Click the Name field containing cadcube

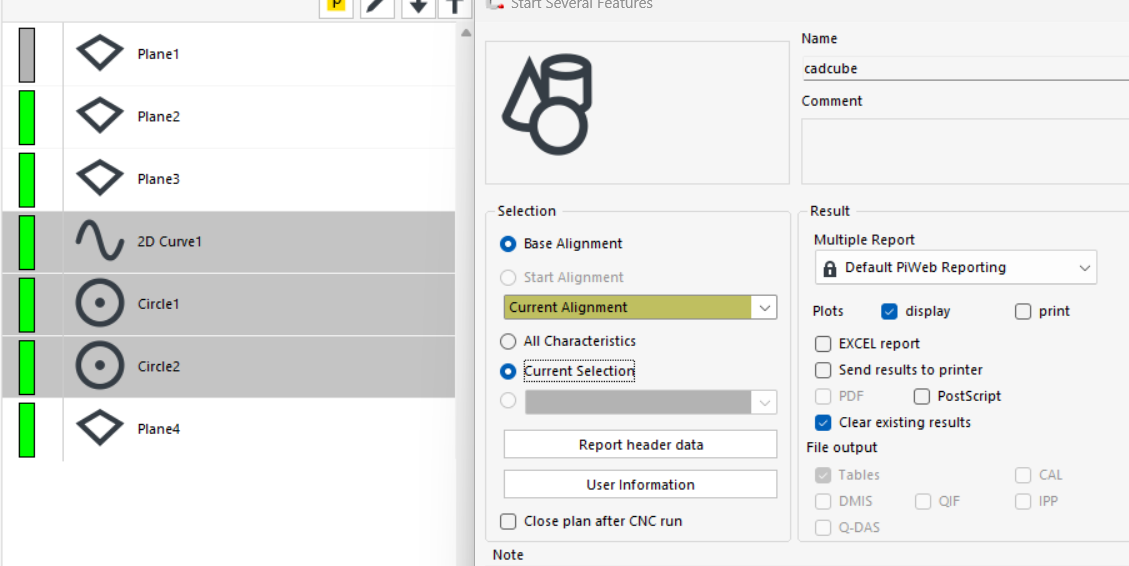click(x=965, y=69)
